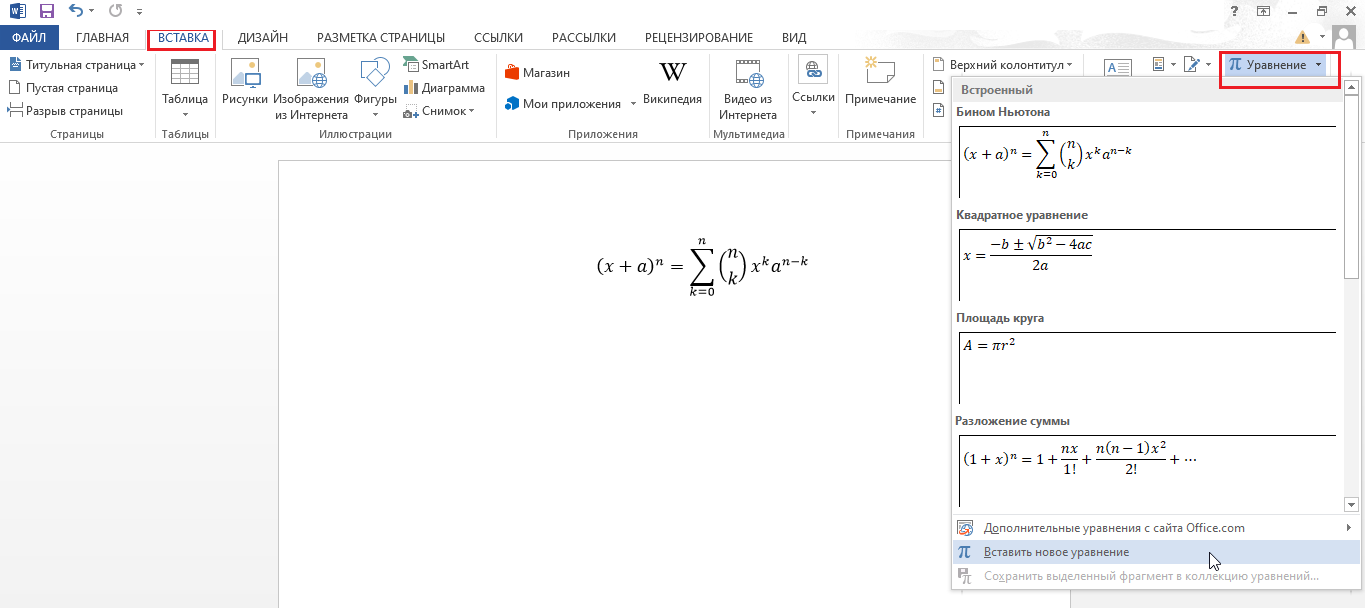Add a Примечание (comment) note icon
The height and width of the screenshot is (608, 1365).
coord(880,73)
